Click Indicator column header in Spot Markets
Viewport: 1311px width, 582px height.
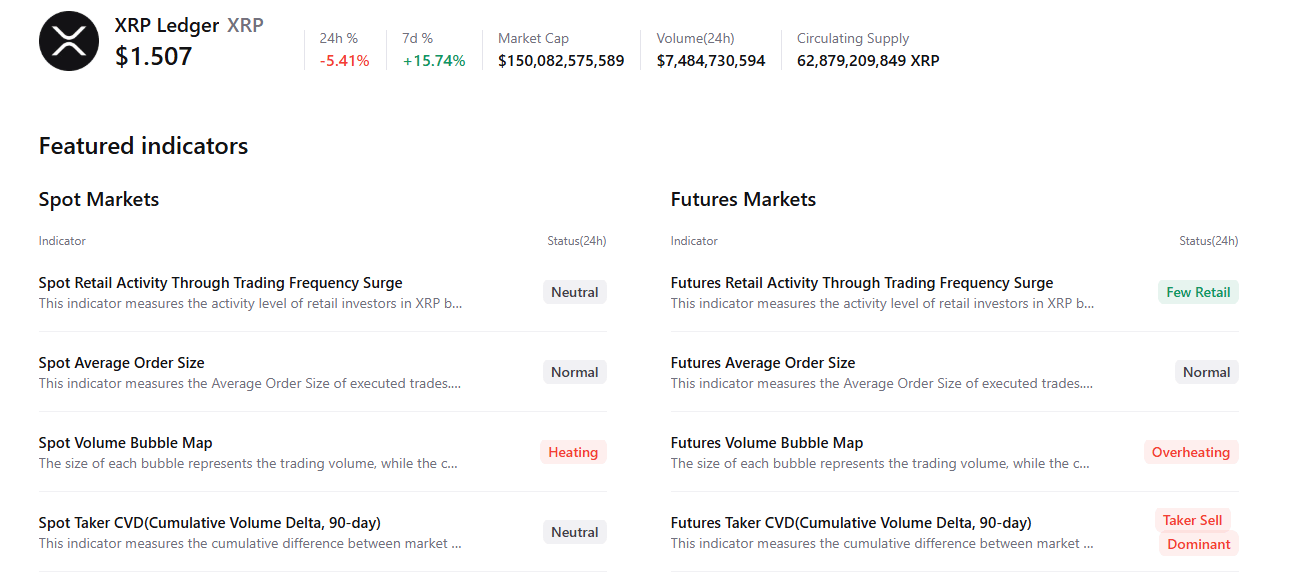tap(62, 241)
